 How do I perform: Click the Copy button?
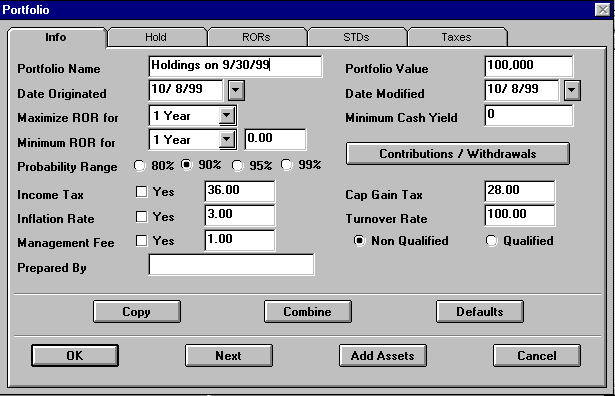(137, 312)
